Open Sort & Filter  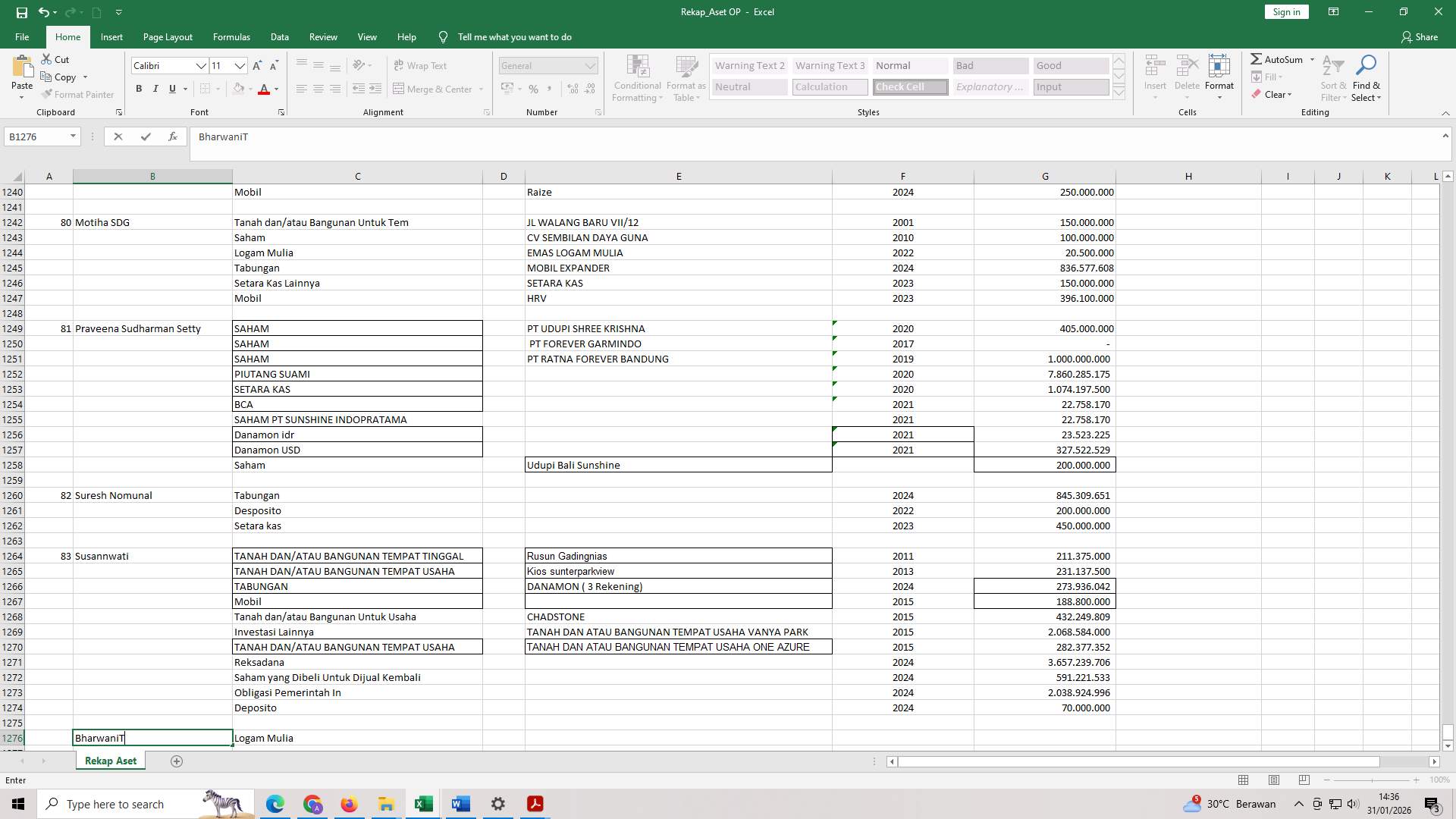(1333, 78)
